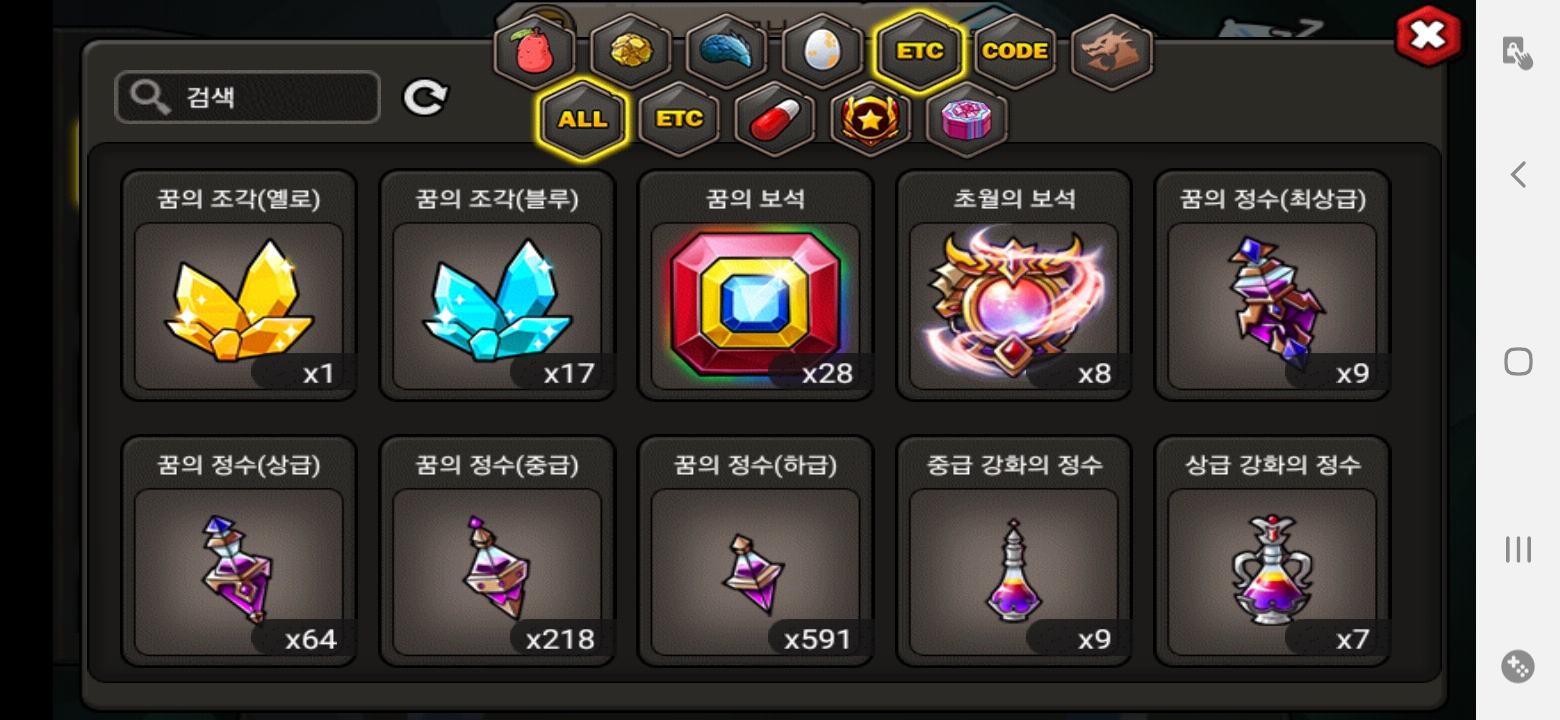Select the gold ore category icon

tap(630, 51)
